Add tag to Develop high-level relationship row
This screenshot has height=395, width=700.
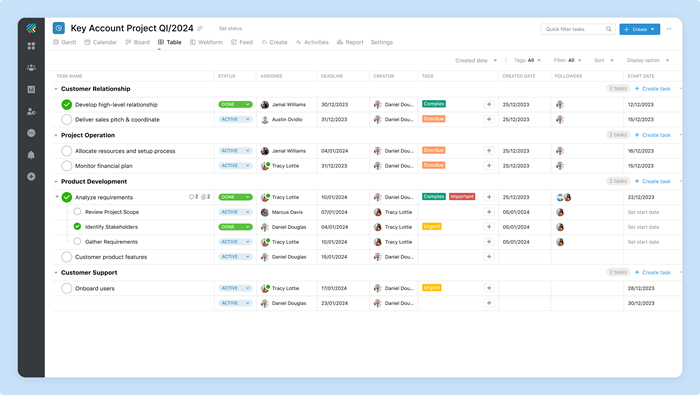tap(489, 104)
